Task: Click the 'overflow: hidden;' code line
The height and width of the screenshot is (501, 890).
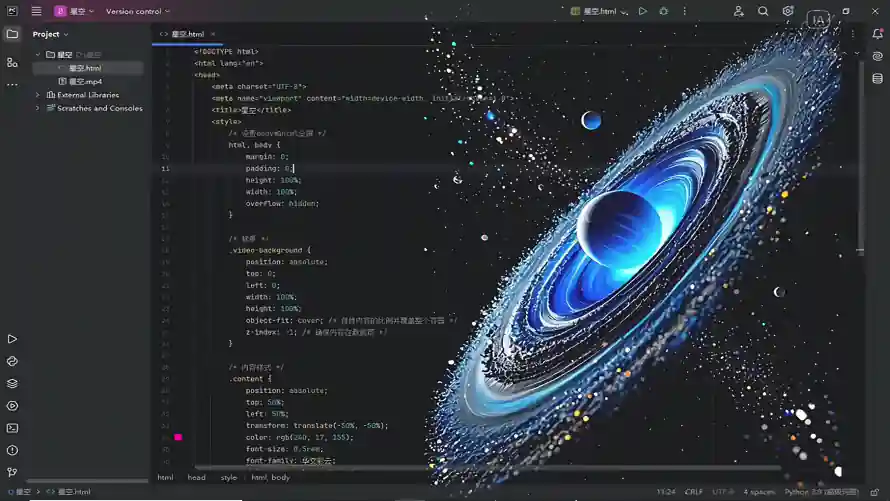Action: 282,203
